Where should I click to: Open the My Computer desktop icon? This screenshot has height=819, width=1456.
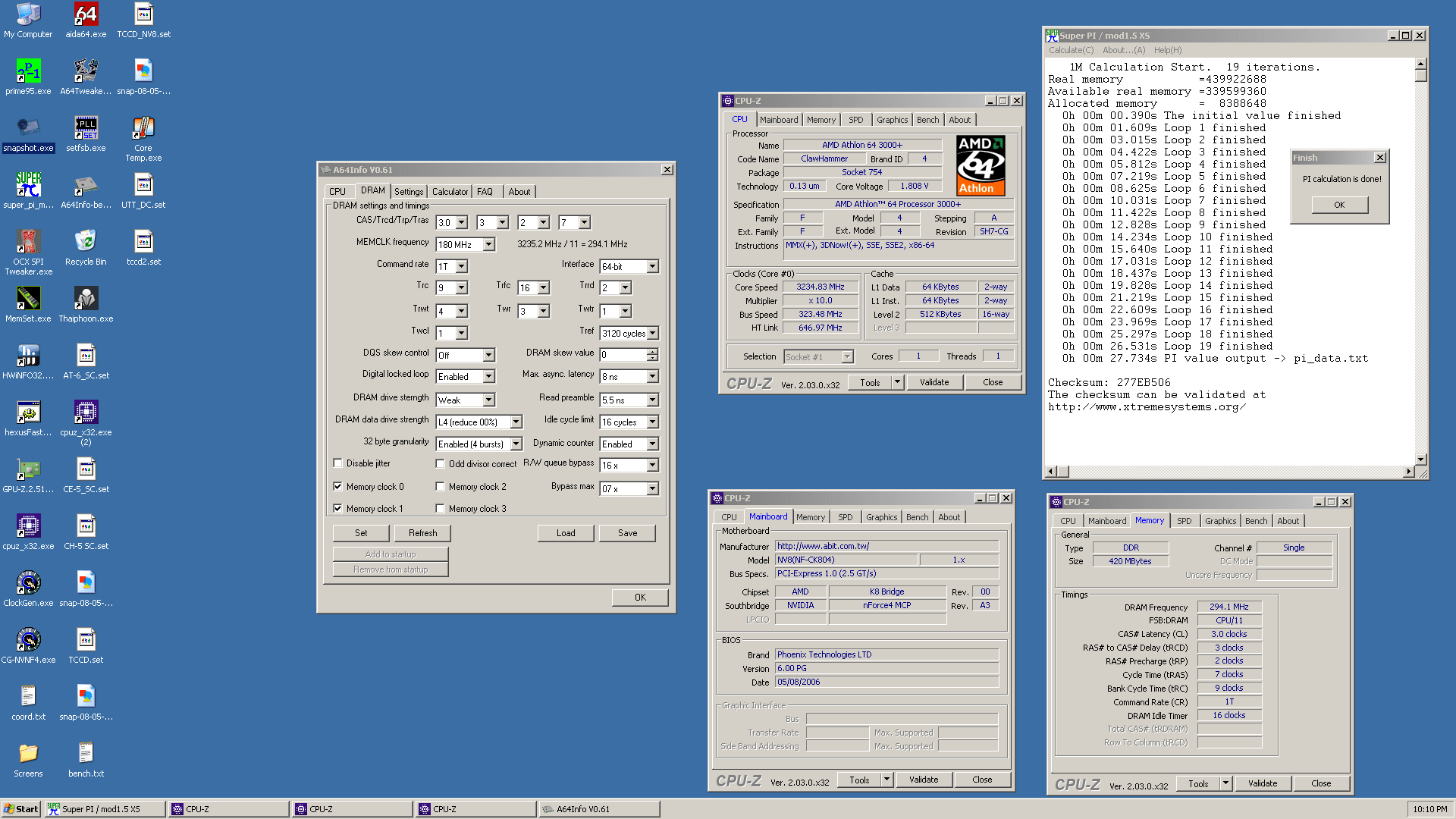tap(28, 20)
